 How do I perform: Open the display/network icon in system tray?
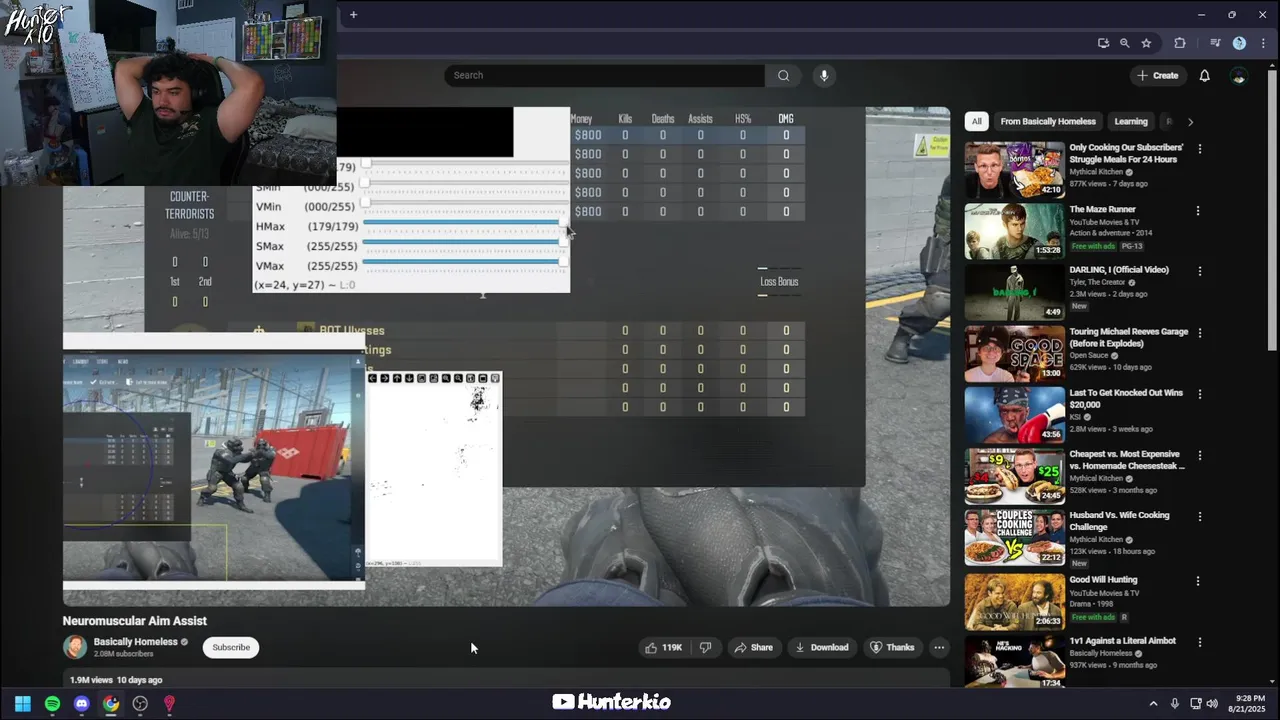1196,704
